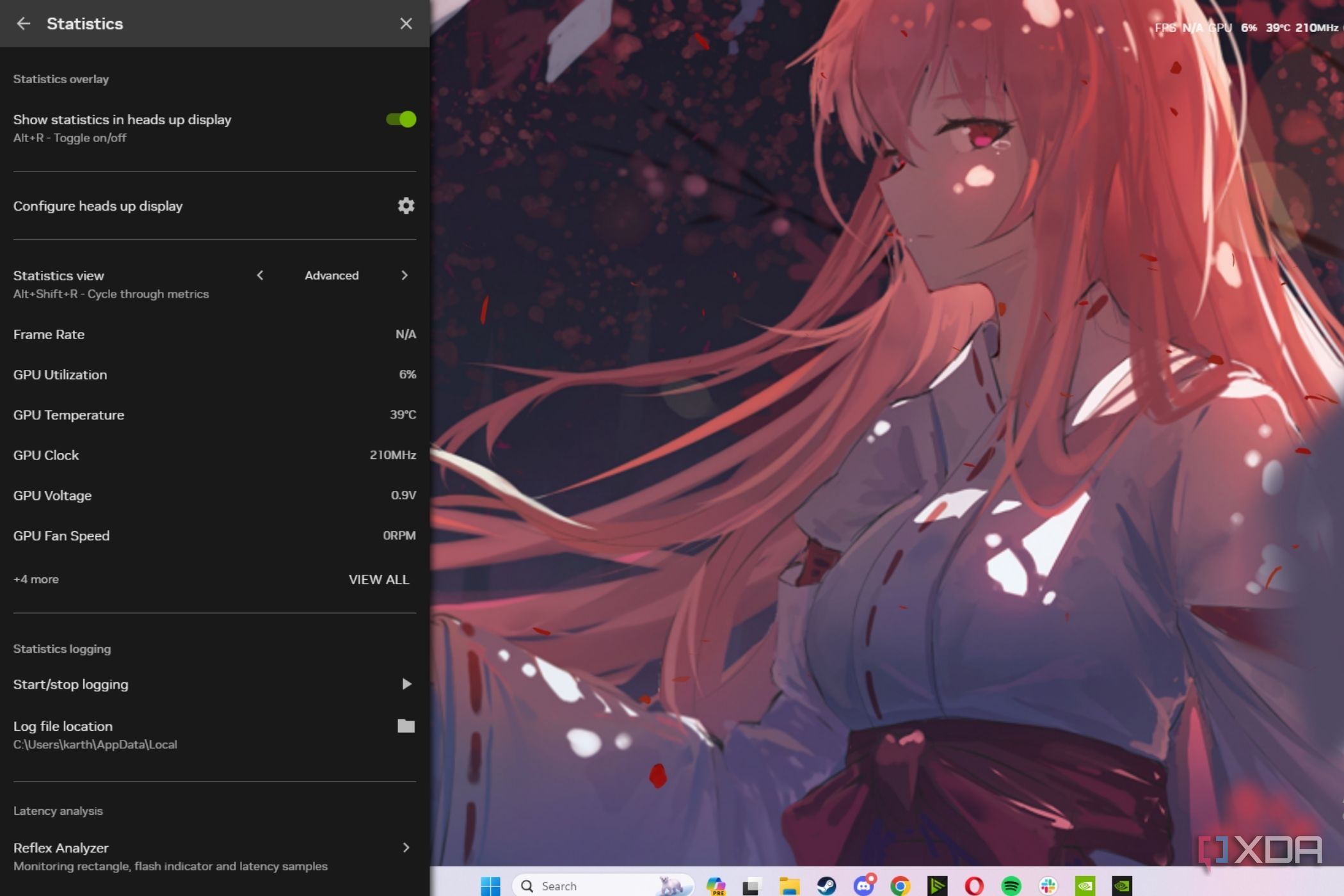
Task: Toggle show statistics in heads up display
Action: point(401,119)
